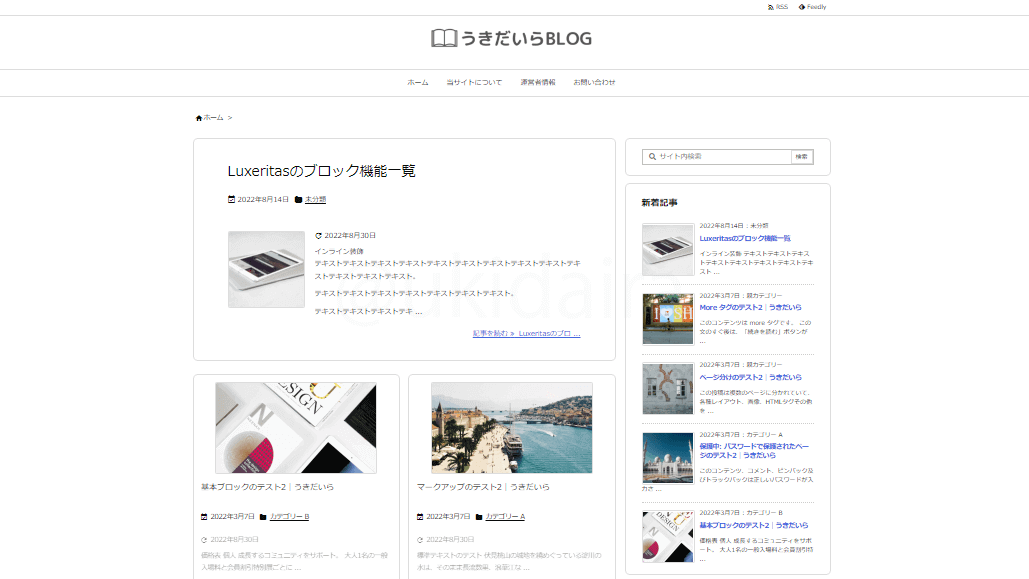This screenshot has width=1029, height=579.
Task: Click the 2022年8月14日：未分類 line in 新着記事
Action: [734, 226]
